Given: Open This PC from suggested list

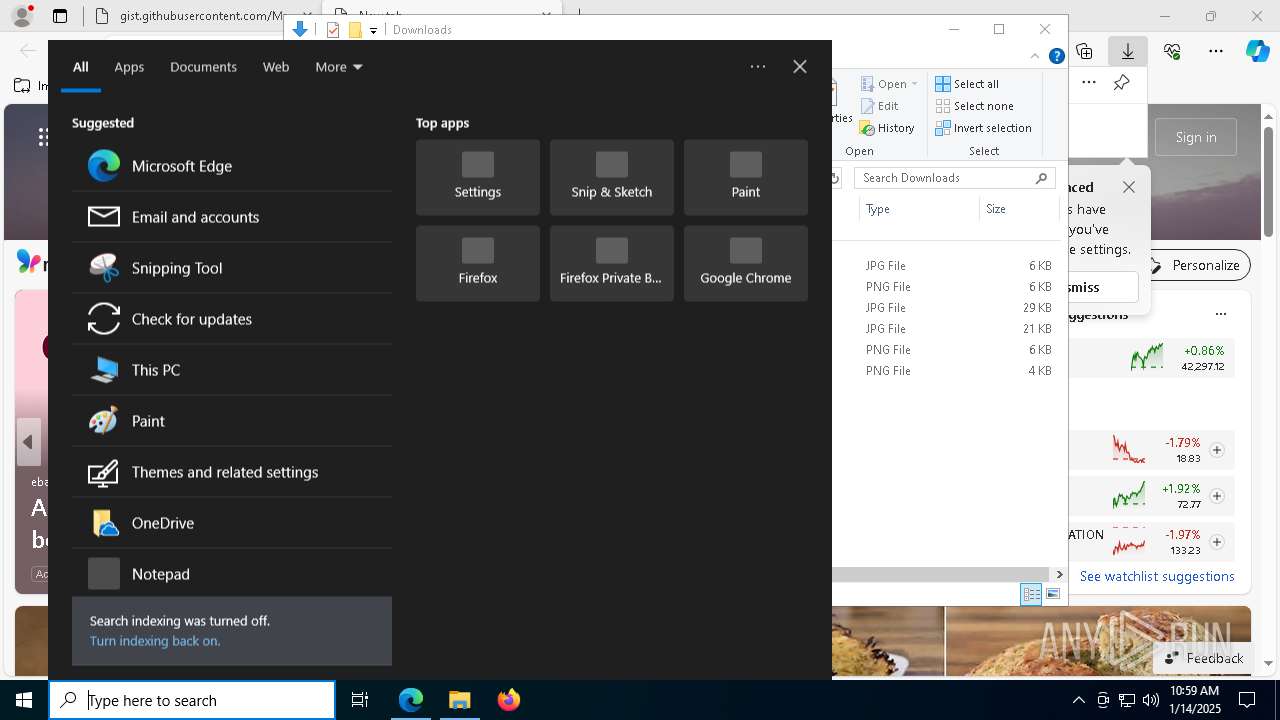Looking at the screenshot, I should 232,370.
